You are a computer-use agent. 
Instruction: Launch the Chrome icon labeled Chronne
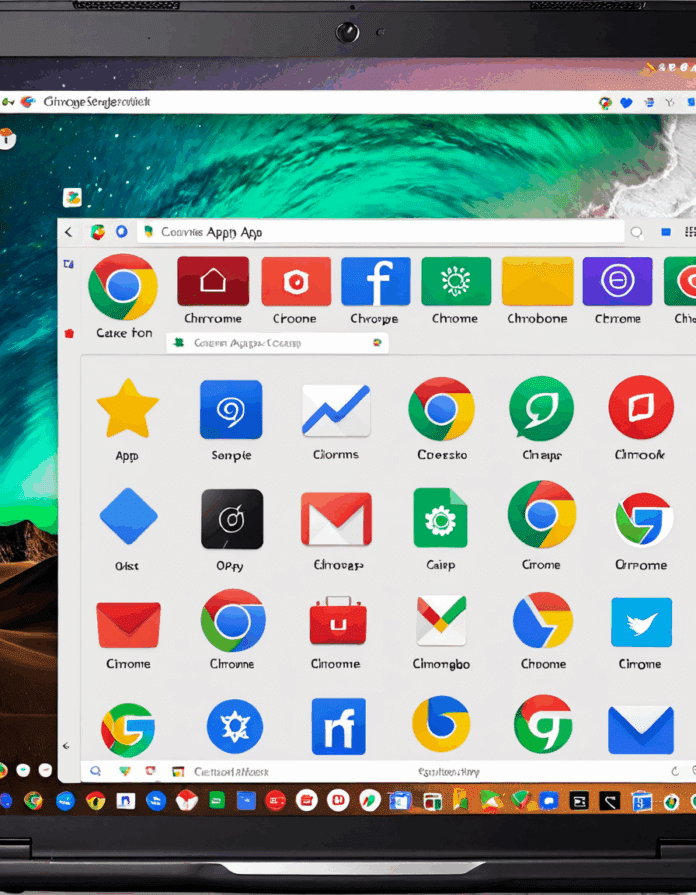click(233, 621)
